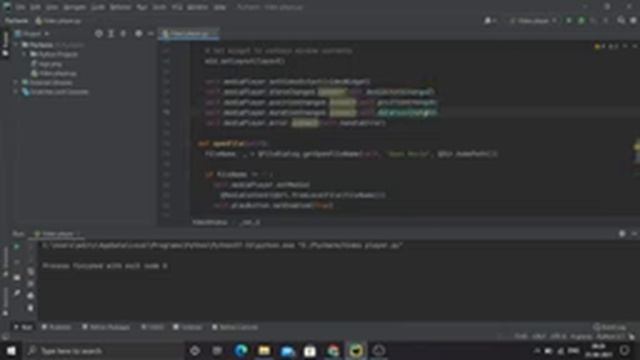Click the Select Opened File target icon

[x=98, y=34]
